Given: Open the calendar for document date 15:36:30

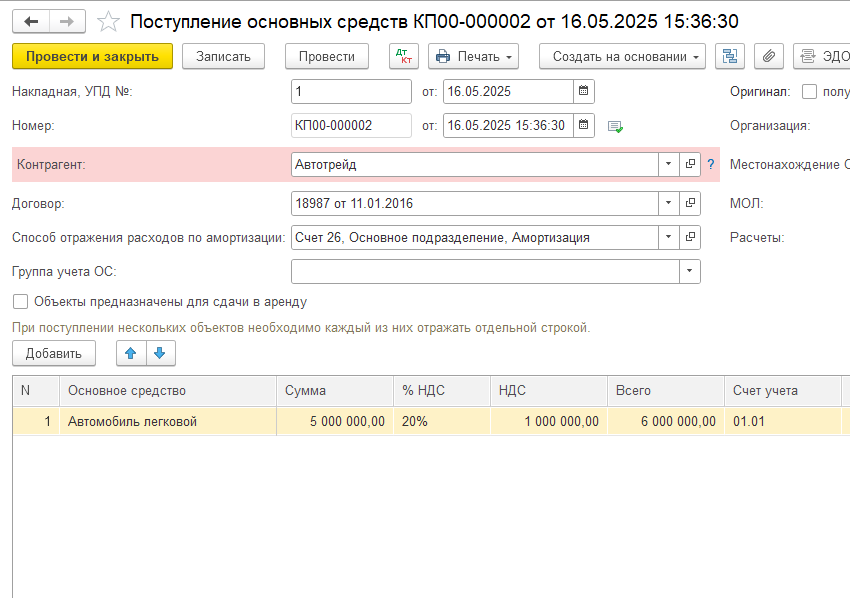Looking at the screenshot, I should pyautogui.click(x=584, y=125).
